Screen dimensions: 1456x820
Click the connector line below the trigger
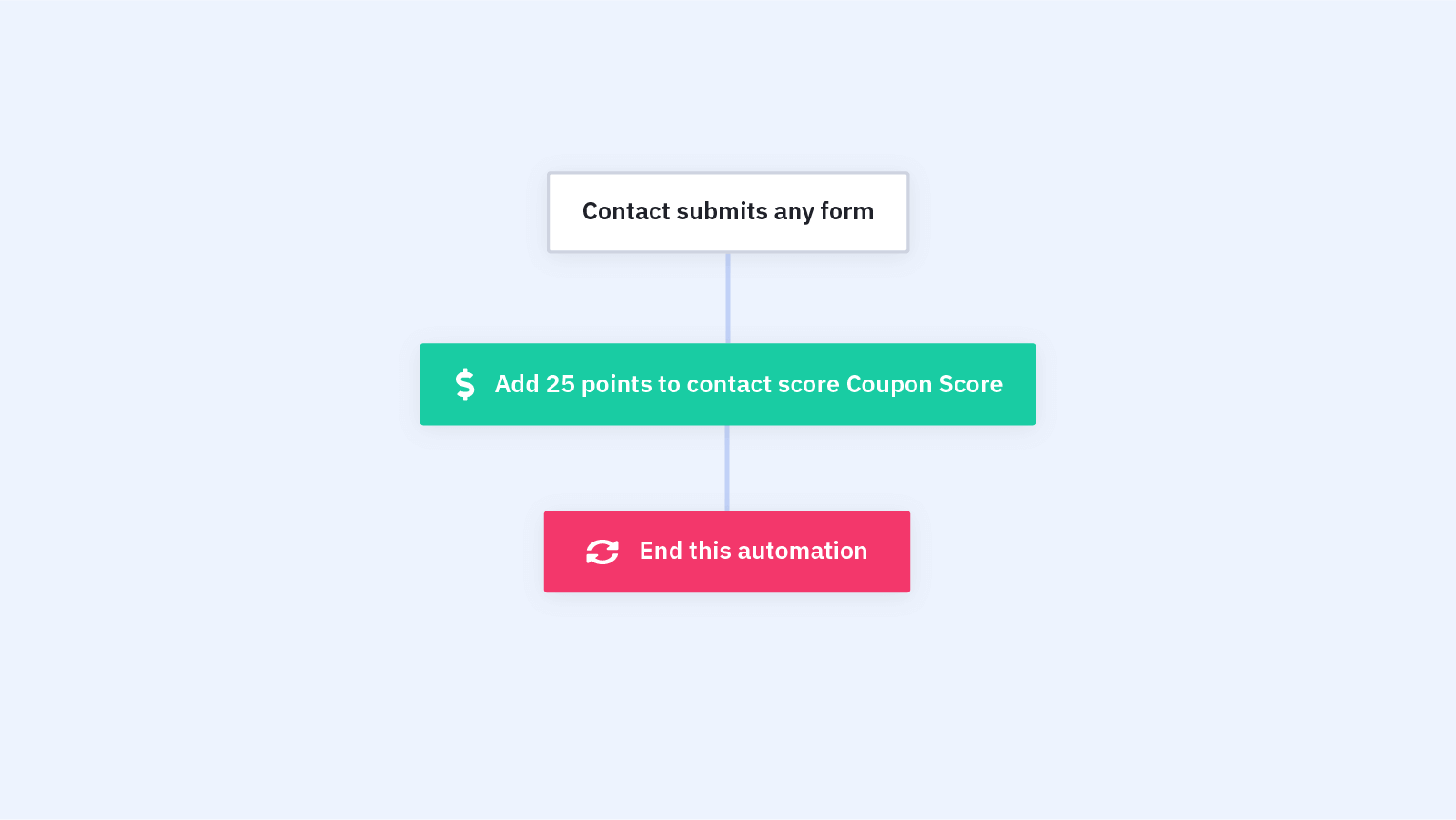click(x=728, y=299)
